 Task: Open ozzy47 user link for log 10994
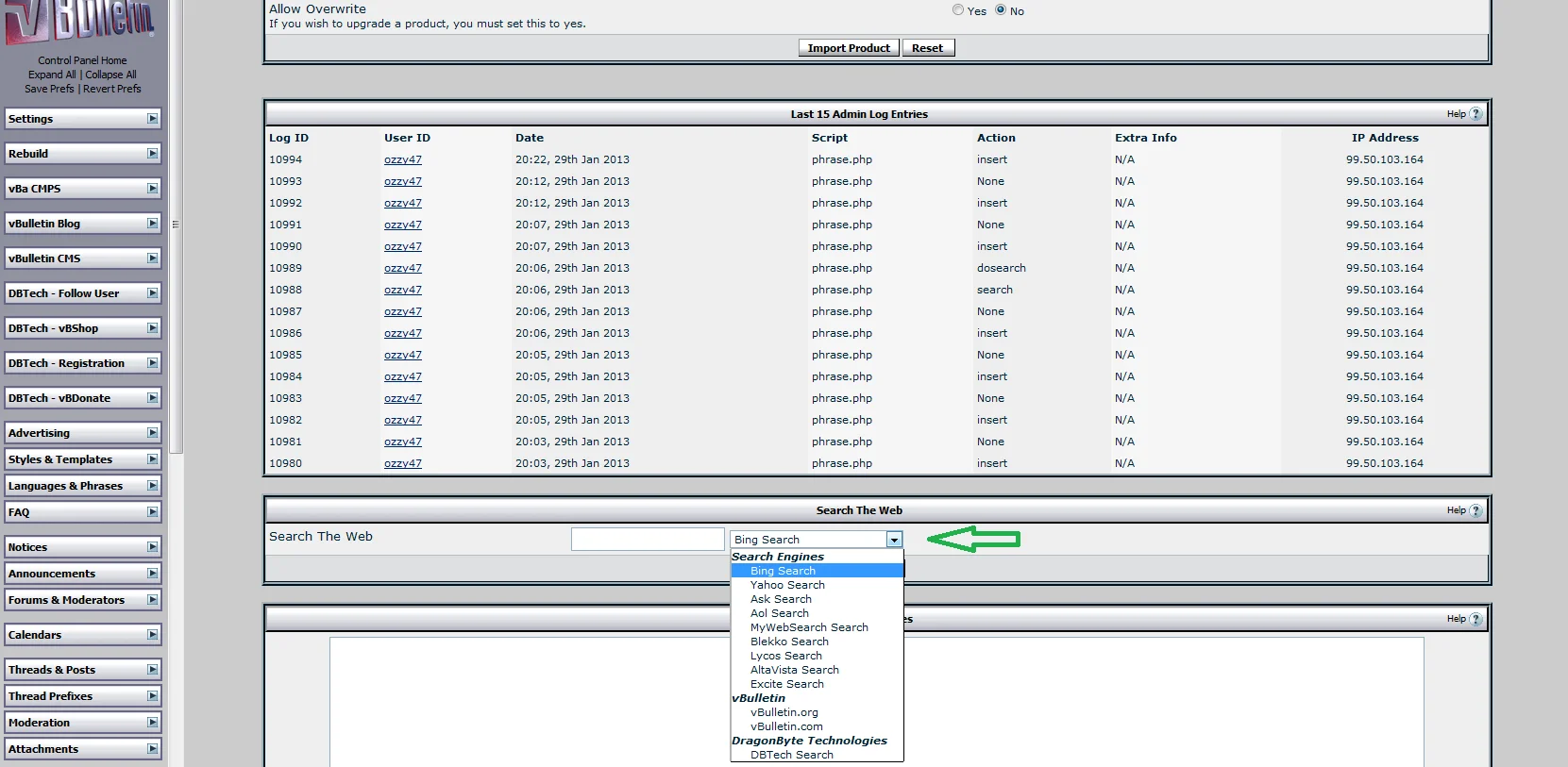[403, 159]
